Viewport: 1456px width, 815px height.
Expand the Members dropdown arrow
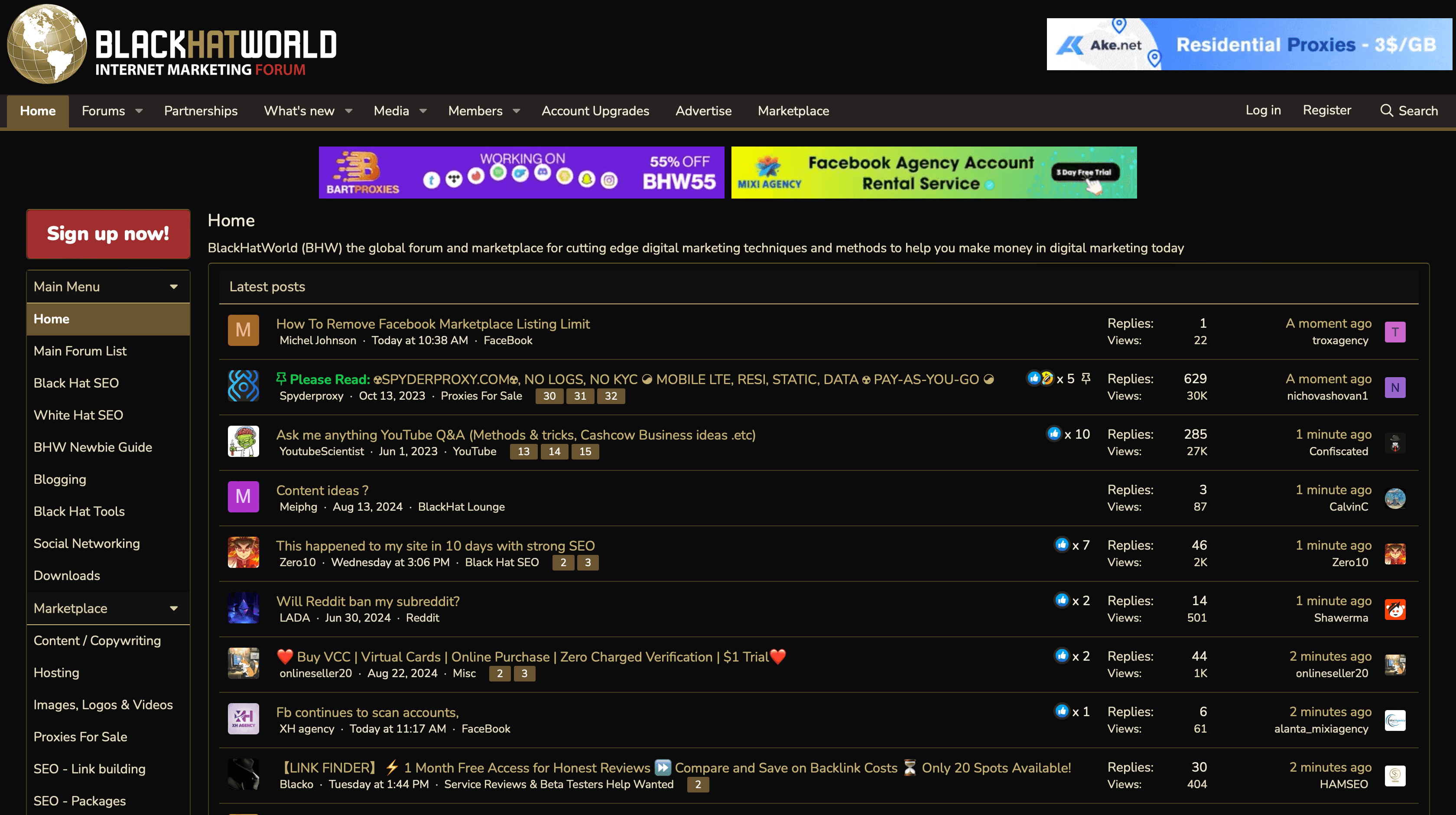516,111
